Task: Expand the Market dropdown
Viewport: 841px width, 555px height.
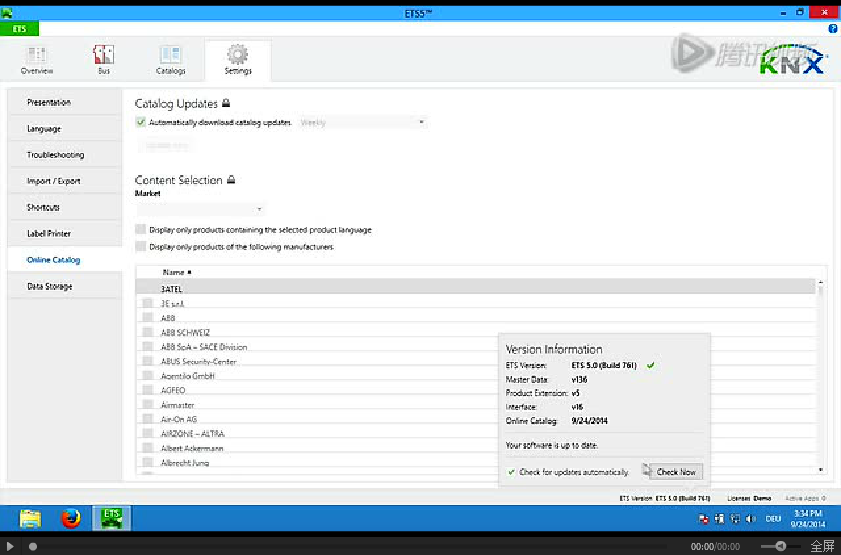Action: (x=200, y=209)
